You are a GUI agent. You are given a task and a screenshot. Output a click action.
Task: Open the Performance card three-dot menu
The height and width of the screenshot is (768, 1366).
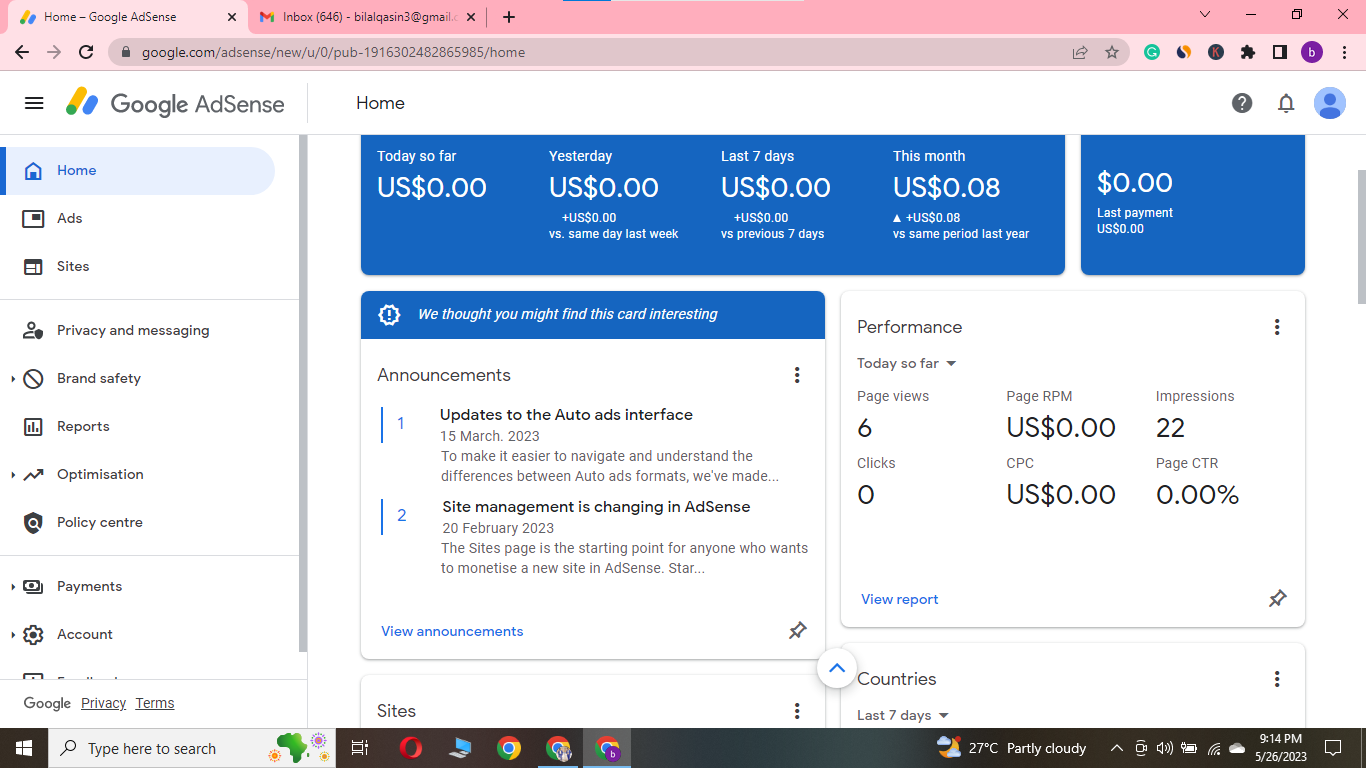pos(1277,327)
